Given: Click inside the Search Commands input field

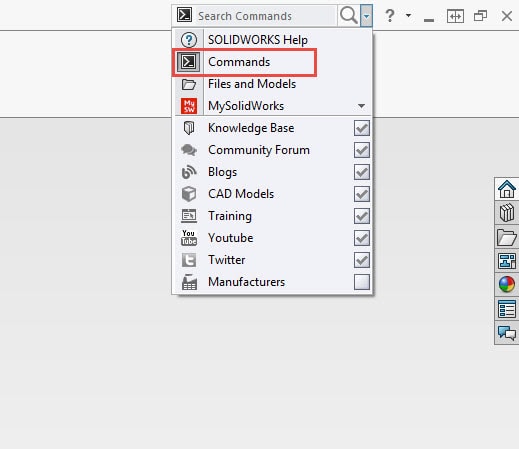Looking at the screenshot, I should pyautogui.click(x=266, y=16).
